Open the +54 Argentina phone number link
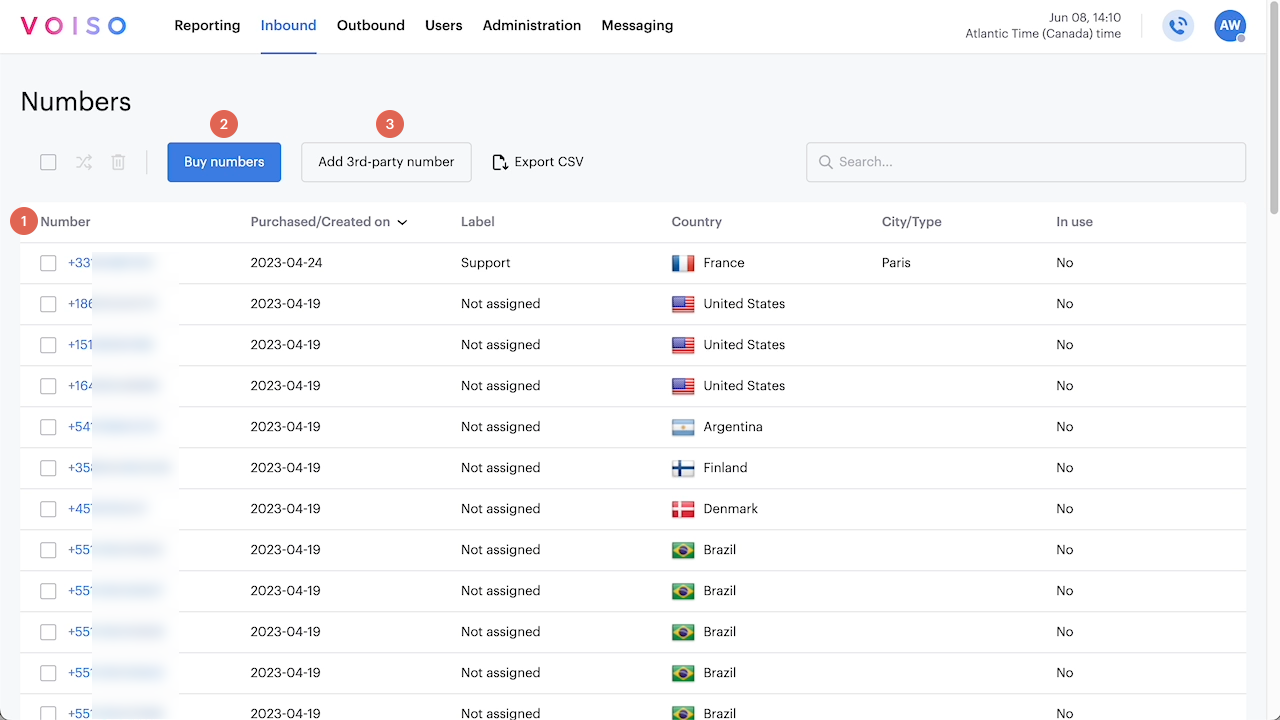 [x=112, y=427]
